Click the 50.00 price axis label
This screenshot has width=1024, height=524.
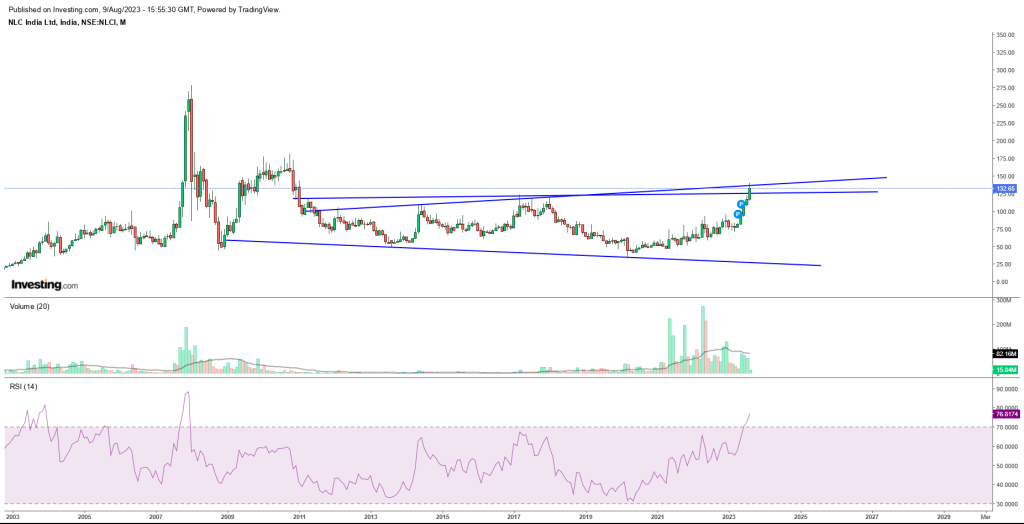pyautogui.click(x=1006, y=248)
